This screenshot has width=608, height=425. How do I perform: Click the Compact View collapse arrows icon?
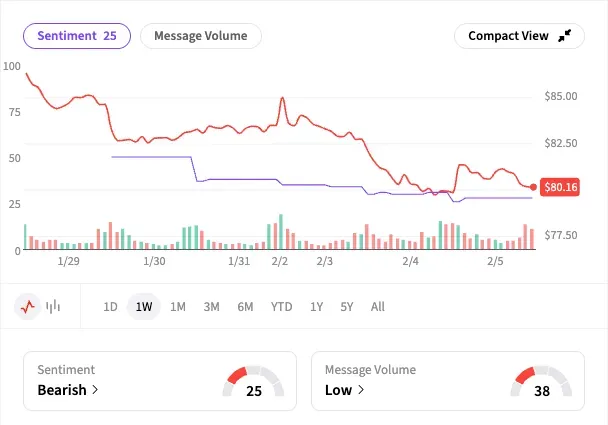565,36
